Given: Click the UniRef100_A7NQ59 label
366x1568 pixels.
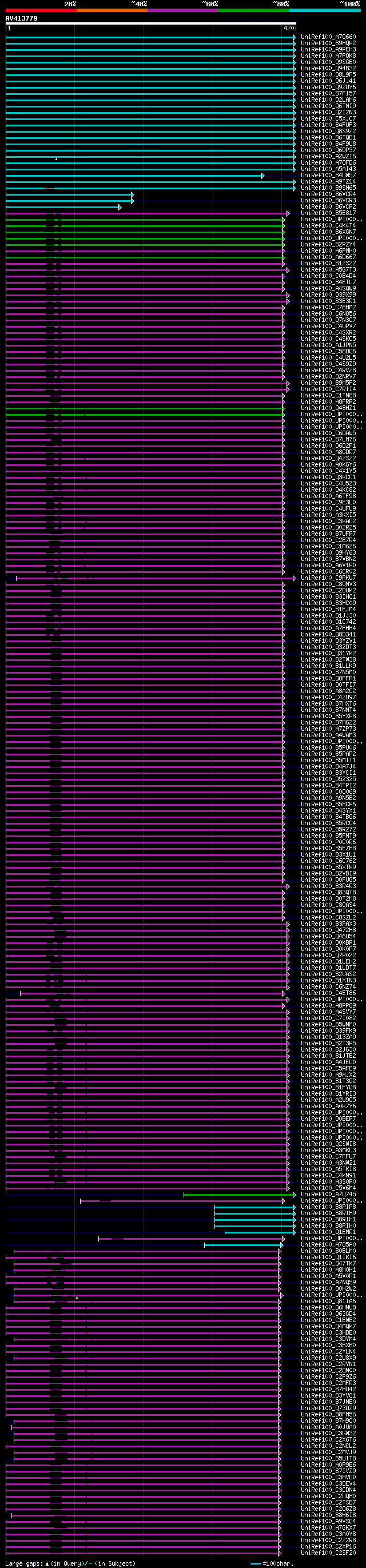Looking at the screenshot, I should (328, 1283).
